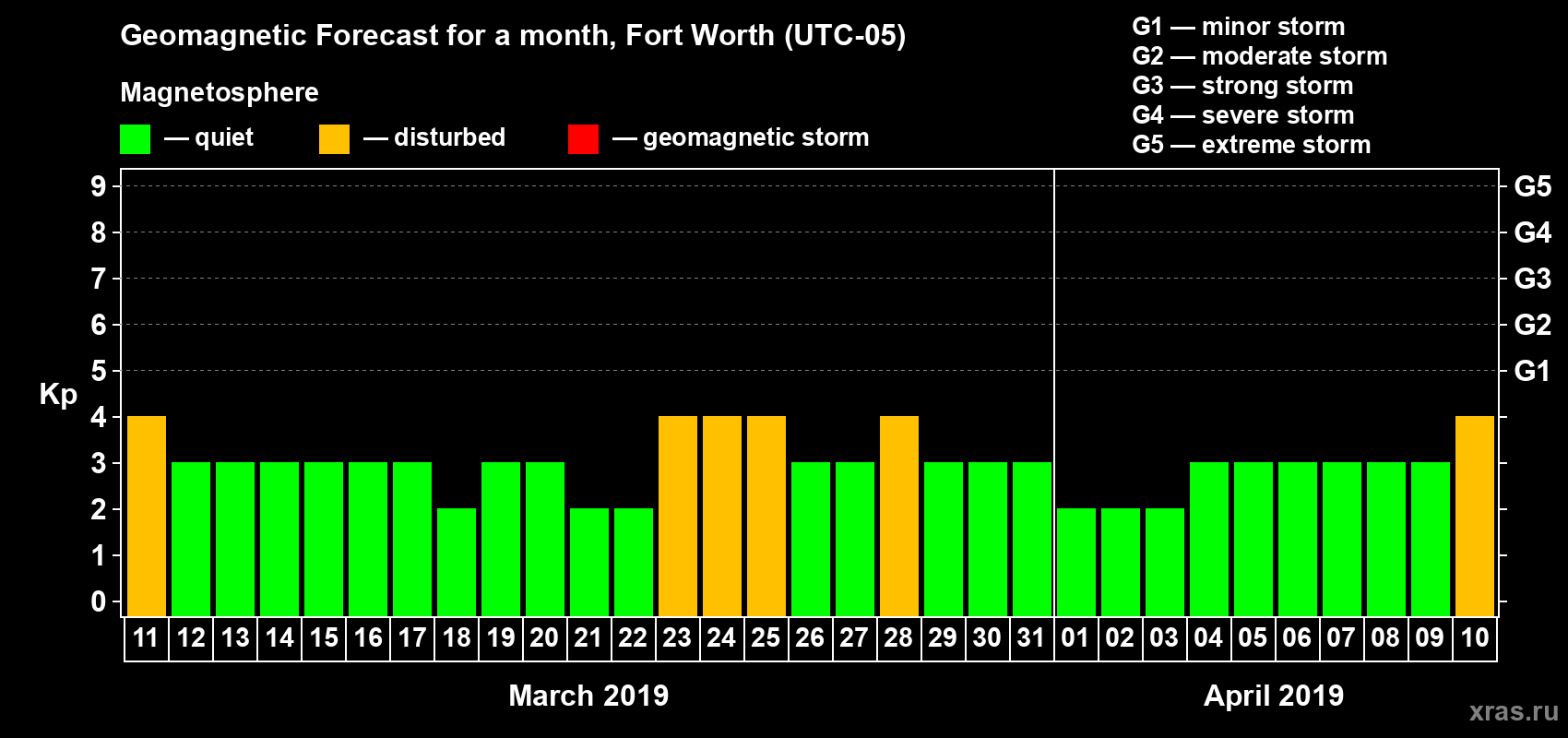The height and width of the screenshot is (738, 1568).
Task: Click the date label '02' on axis
Action: tap(1121, 637)
